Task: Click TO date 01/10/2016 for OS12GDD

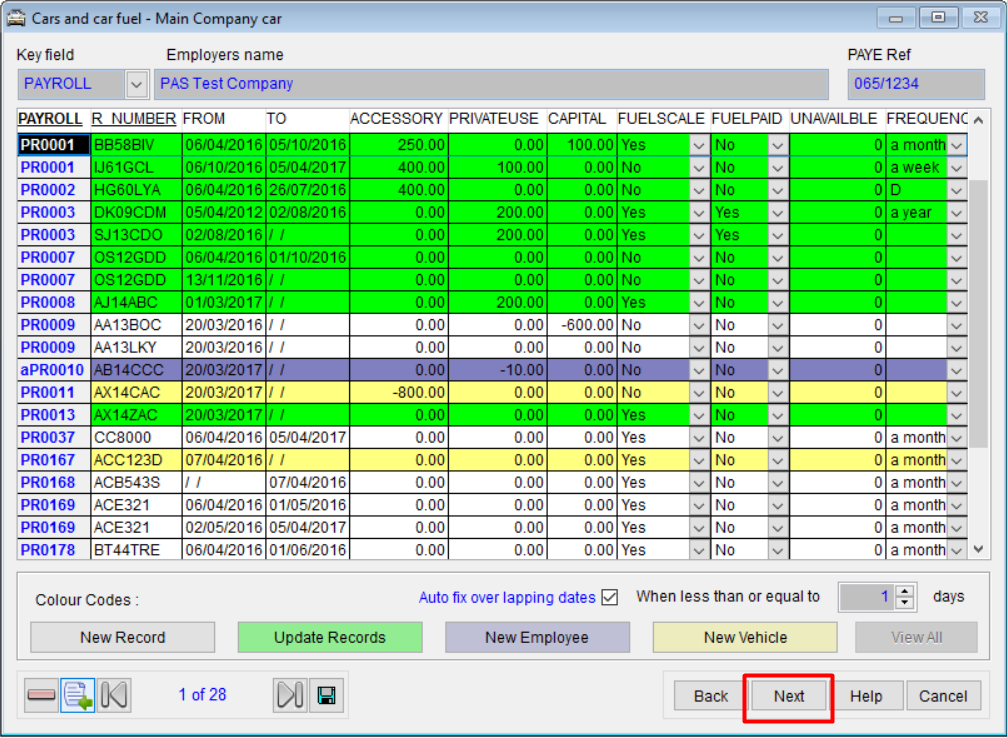Action: coord(308,258)
